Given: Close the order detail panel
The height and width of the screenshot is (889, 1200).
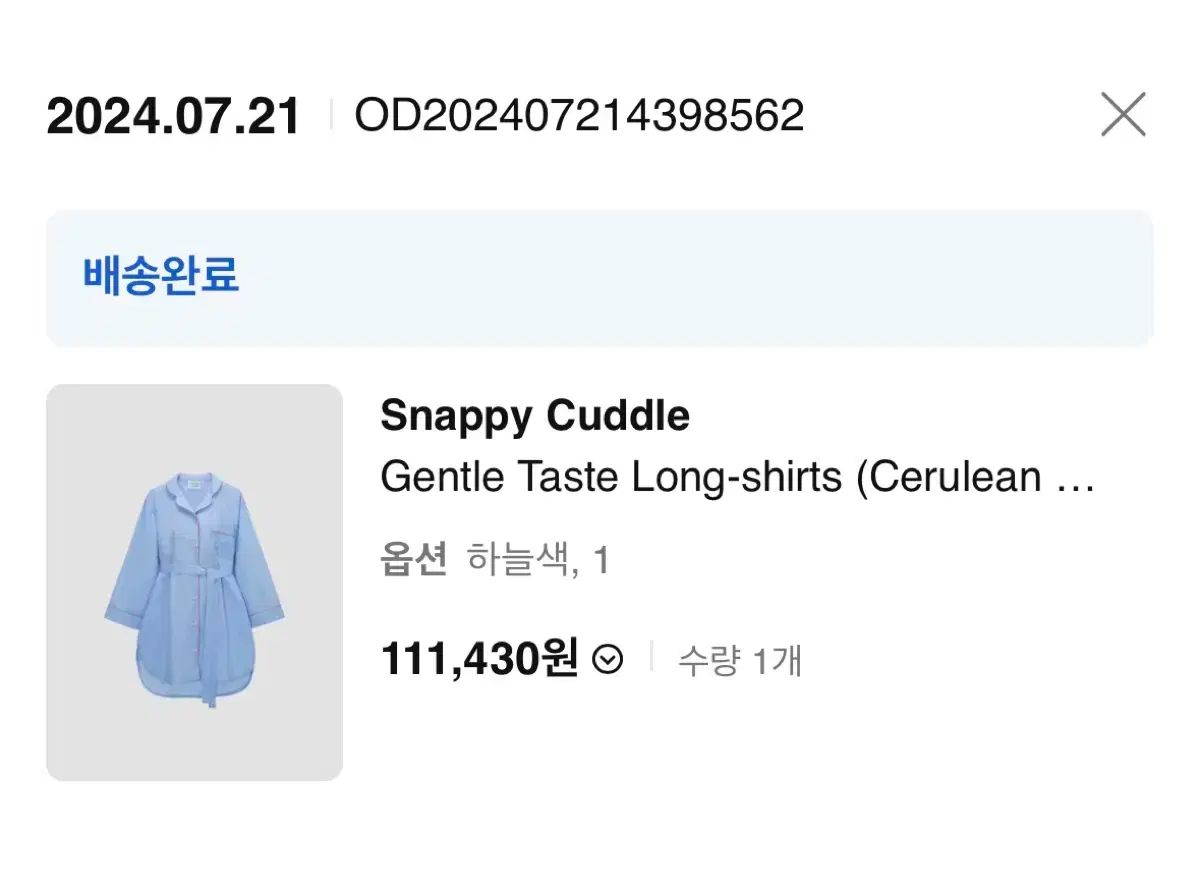Looking at the screenshot, I should tap(1123, 114).
